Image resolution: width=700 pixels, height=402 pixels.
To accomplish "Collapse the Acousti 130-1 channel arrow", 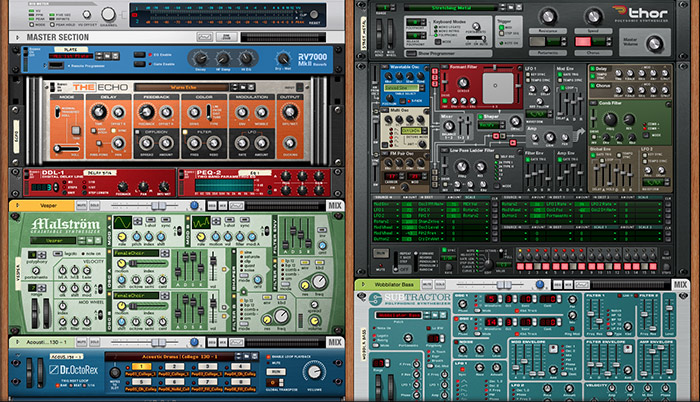I will pyautogui.click(x=17, y=342).
